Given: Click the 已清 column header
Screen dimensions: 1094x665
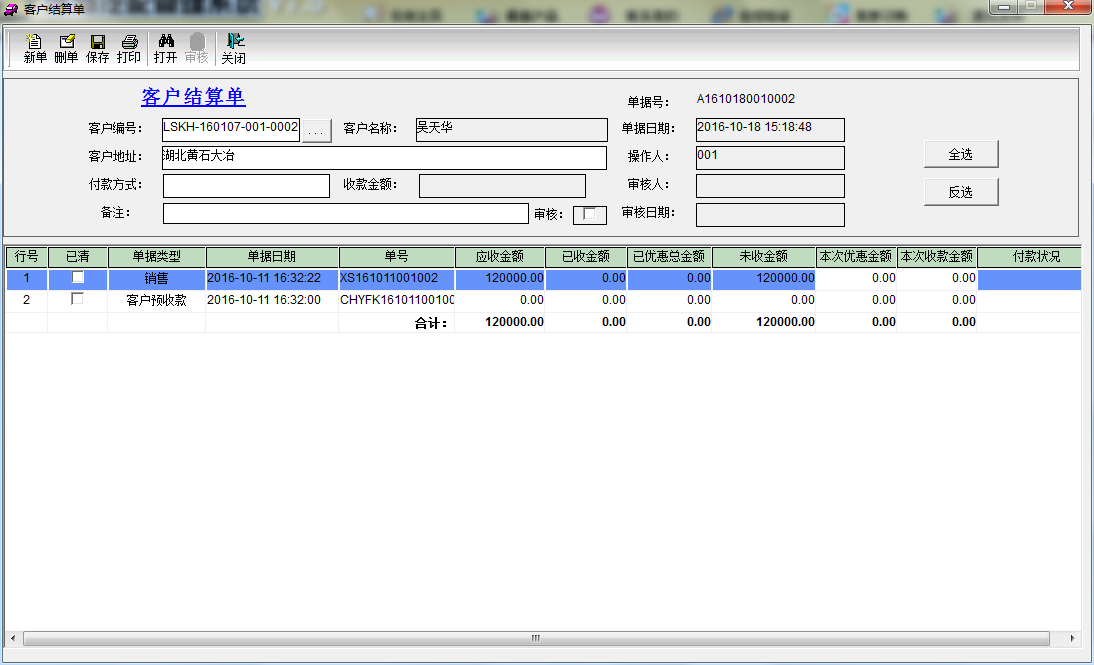Looking at the screenshot, I should pos(77,257).
